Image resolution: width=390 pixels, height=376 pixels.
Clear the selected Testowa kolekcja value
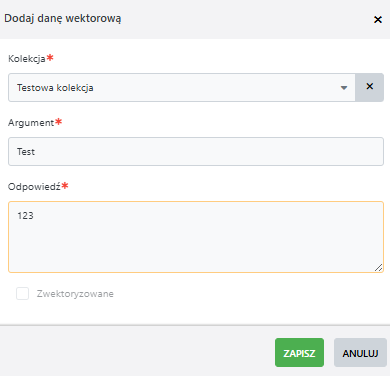tap(369, 87)
